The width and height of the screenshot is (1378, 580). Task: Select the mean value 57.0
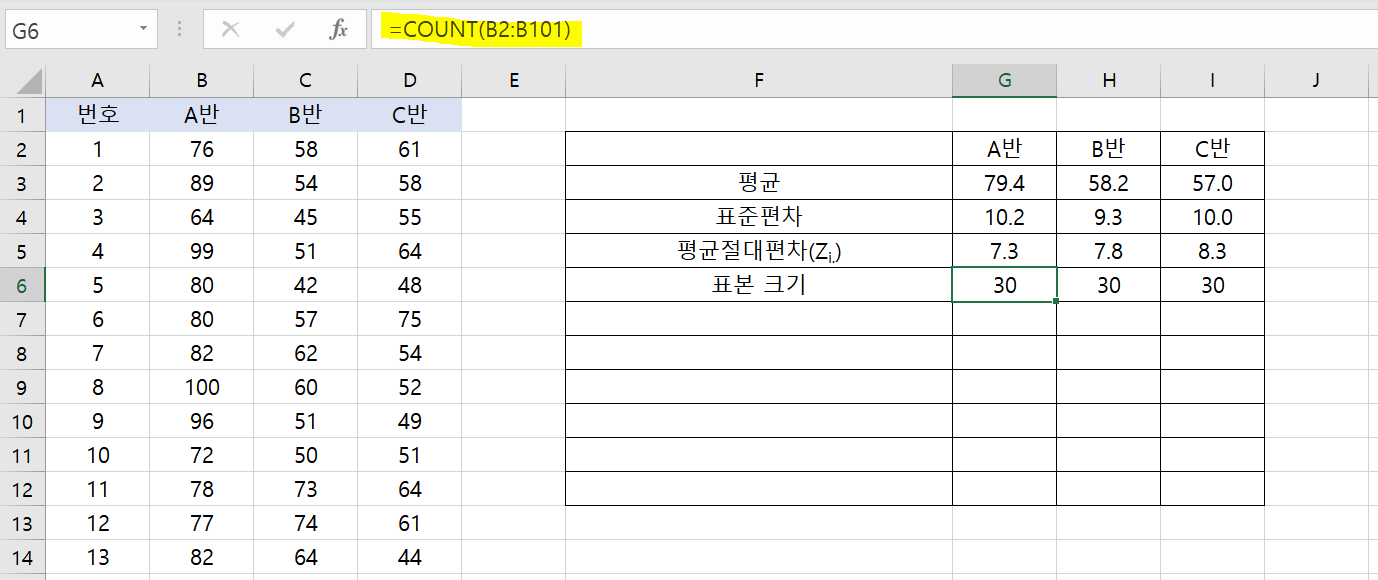tap(1213, 183)
